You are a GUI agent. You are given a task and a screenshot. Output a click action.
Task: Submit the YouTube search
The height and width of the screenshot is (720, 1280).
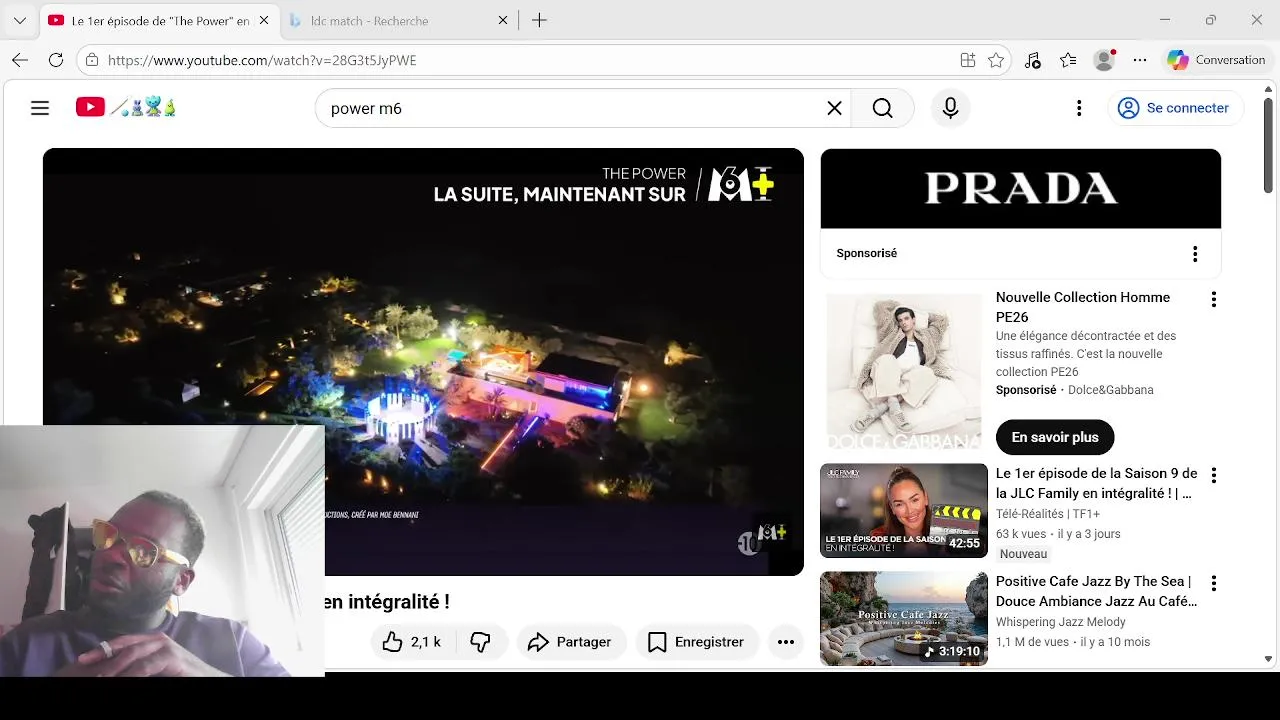882,108
